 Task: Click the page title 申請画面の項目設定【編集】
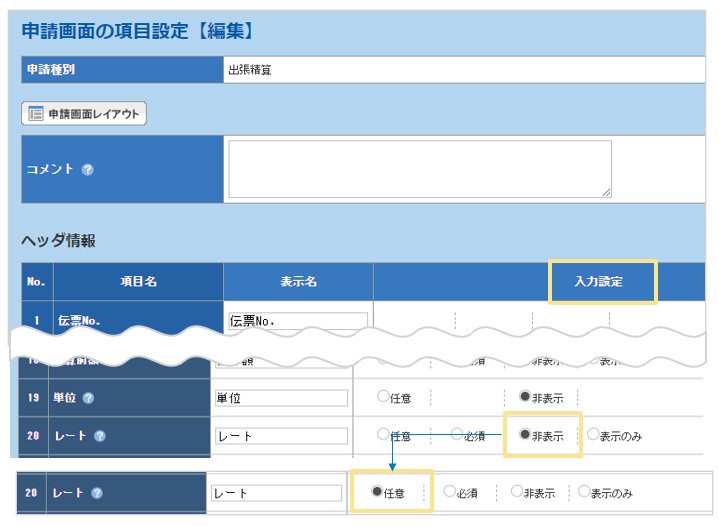137,31
